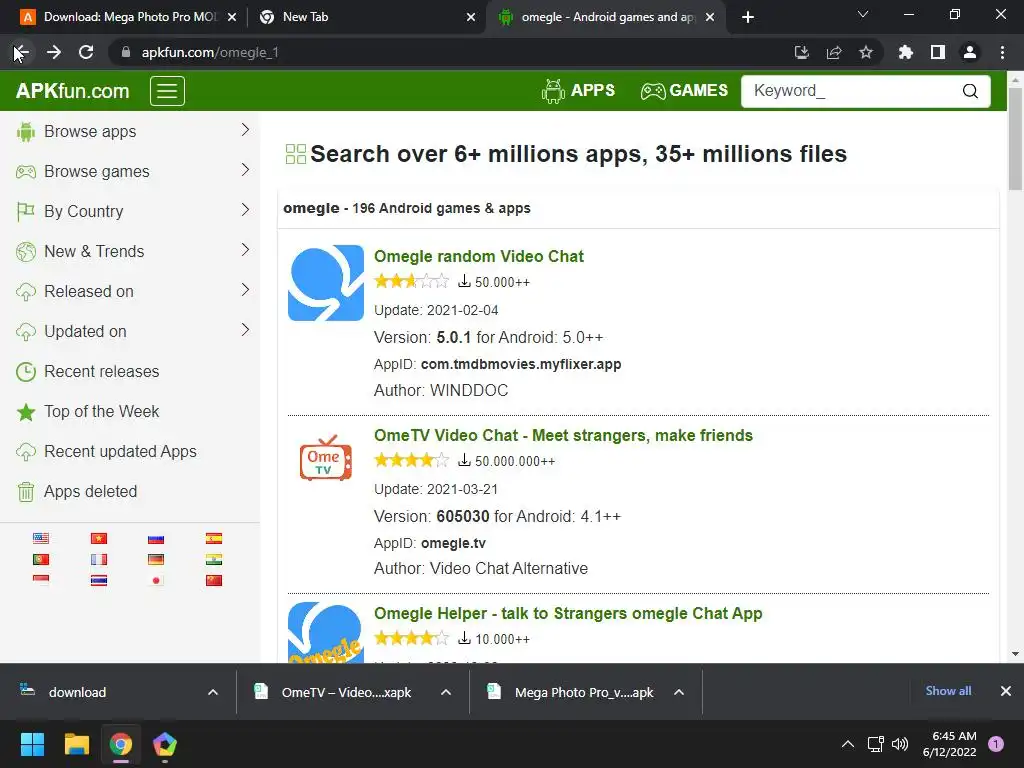The image size is (1024, 768).
Task: Open New & Trends sidebar entry
Action: 94,251
